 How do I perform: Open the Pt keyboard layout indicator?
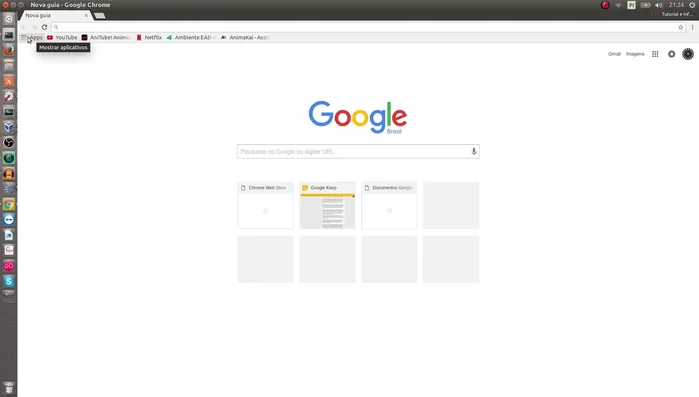click(631, 5)
